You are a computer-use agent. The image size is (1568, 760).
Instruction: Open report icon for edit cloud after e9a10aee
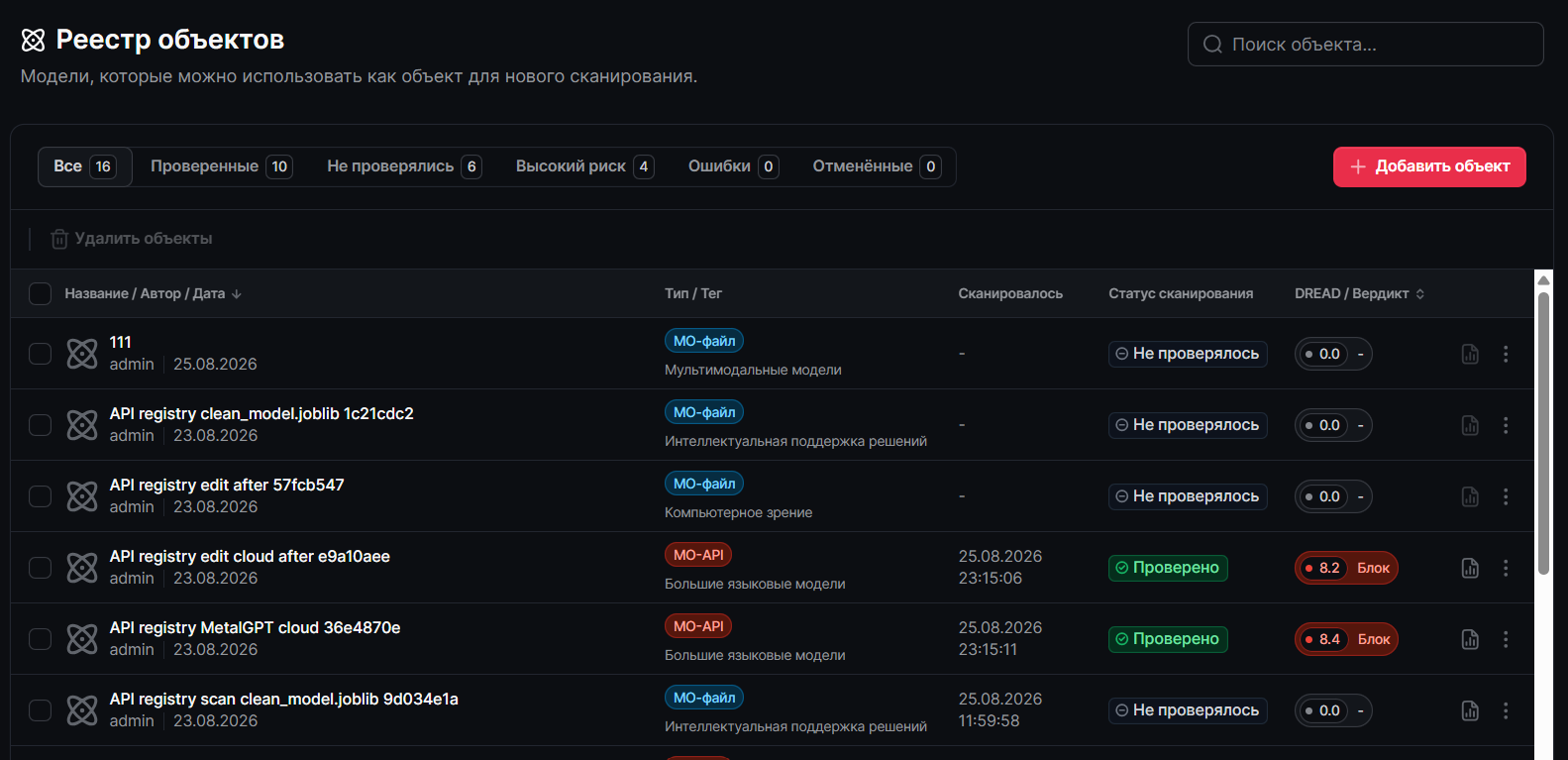tap(1470, 568)
